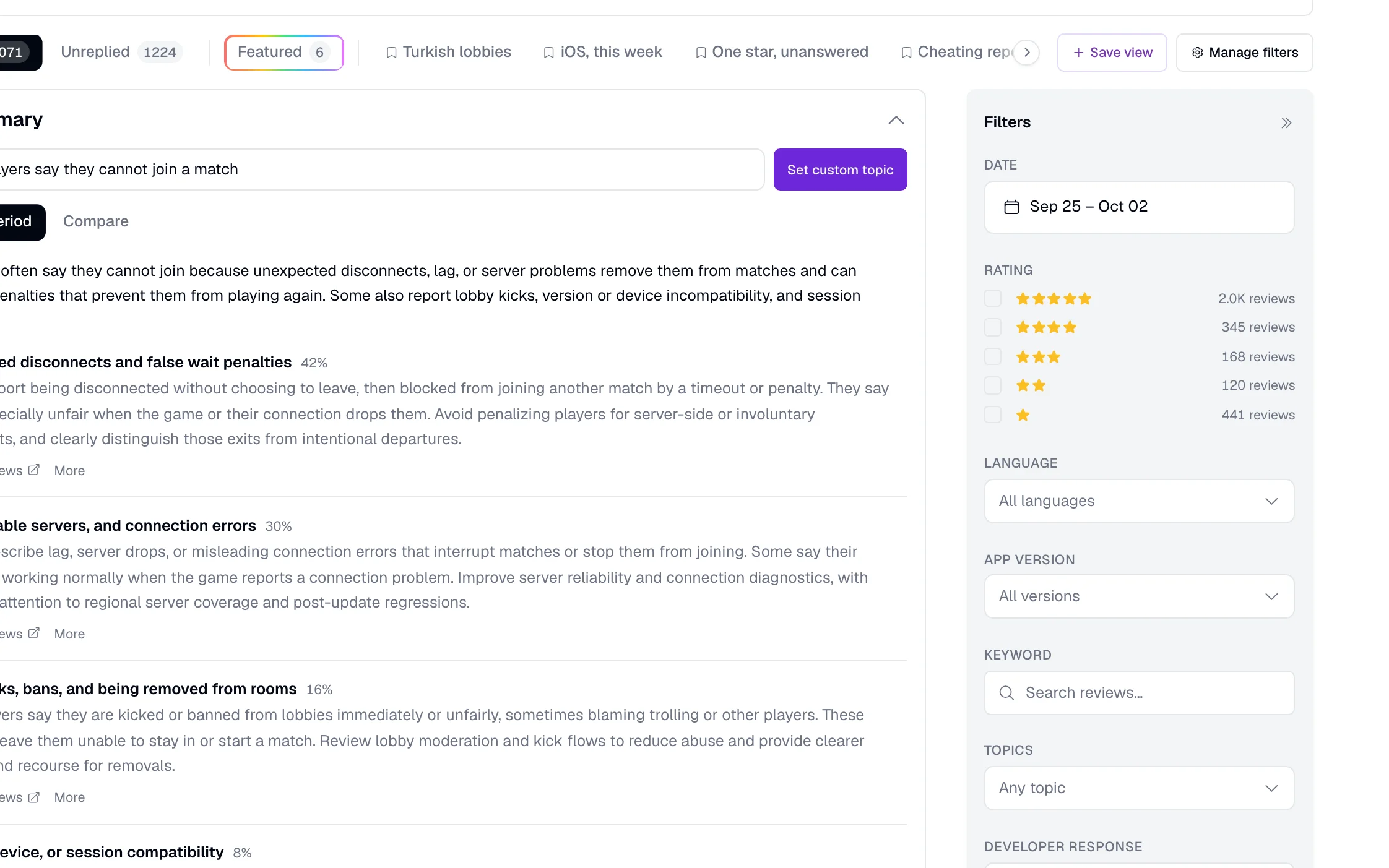Click bookmark icon beside Turkish lobbies

(391, 53)
